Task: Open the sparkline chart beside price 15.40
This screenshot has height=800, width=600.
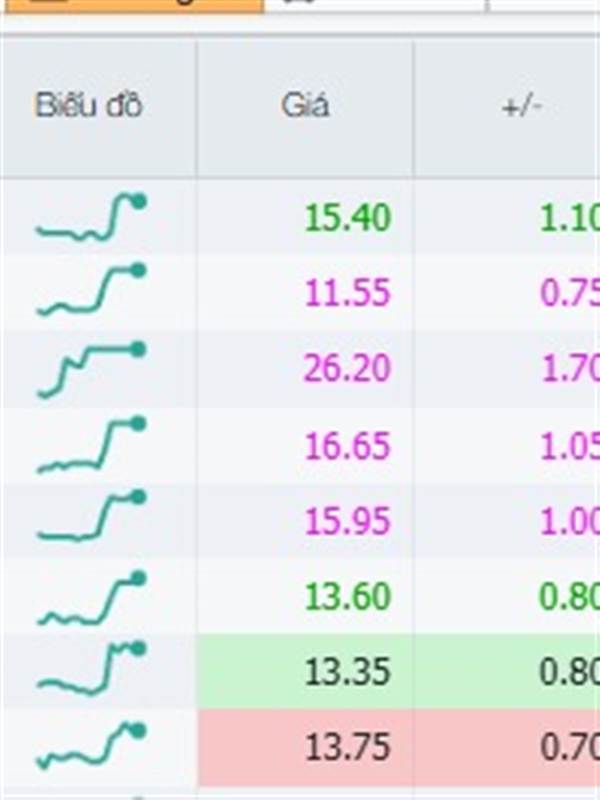Action: coord(91,218)
